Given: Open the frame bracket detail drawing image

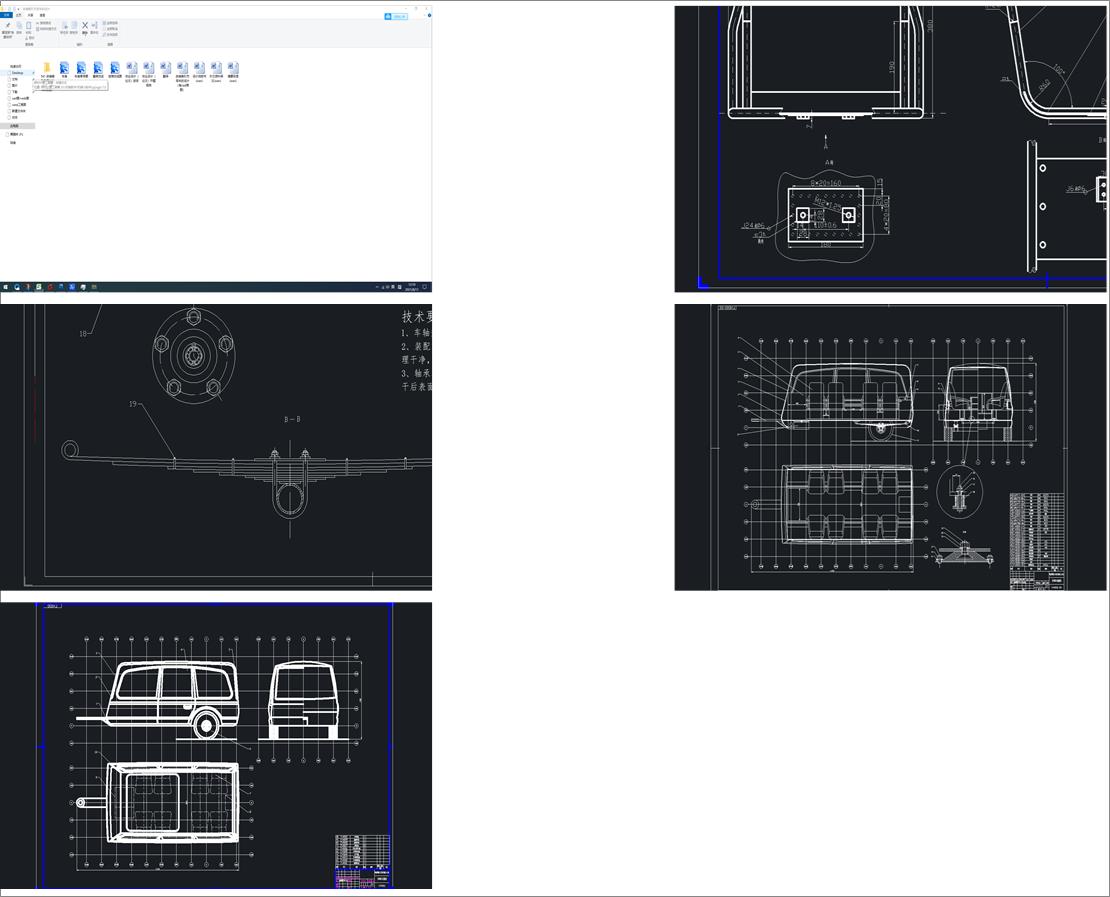Looking at the screenshot, I should click(x=891, y=149).
